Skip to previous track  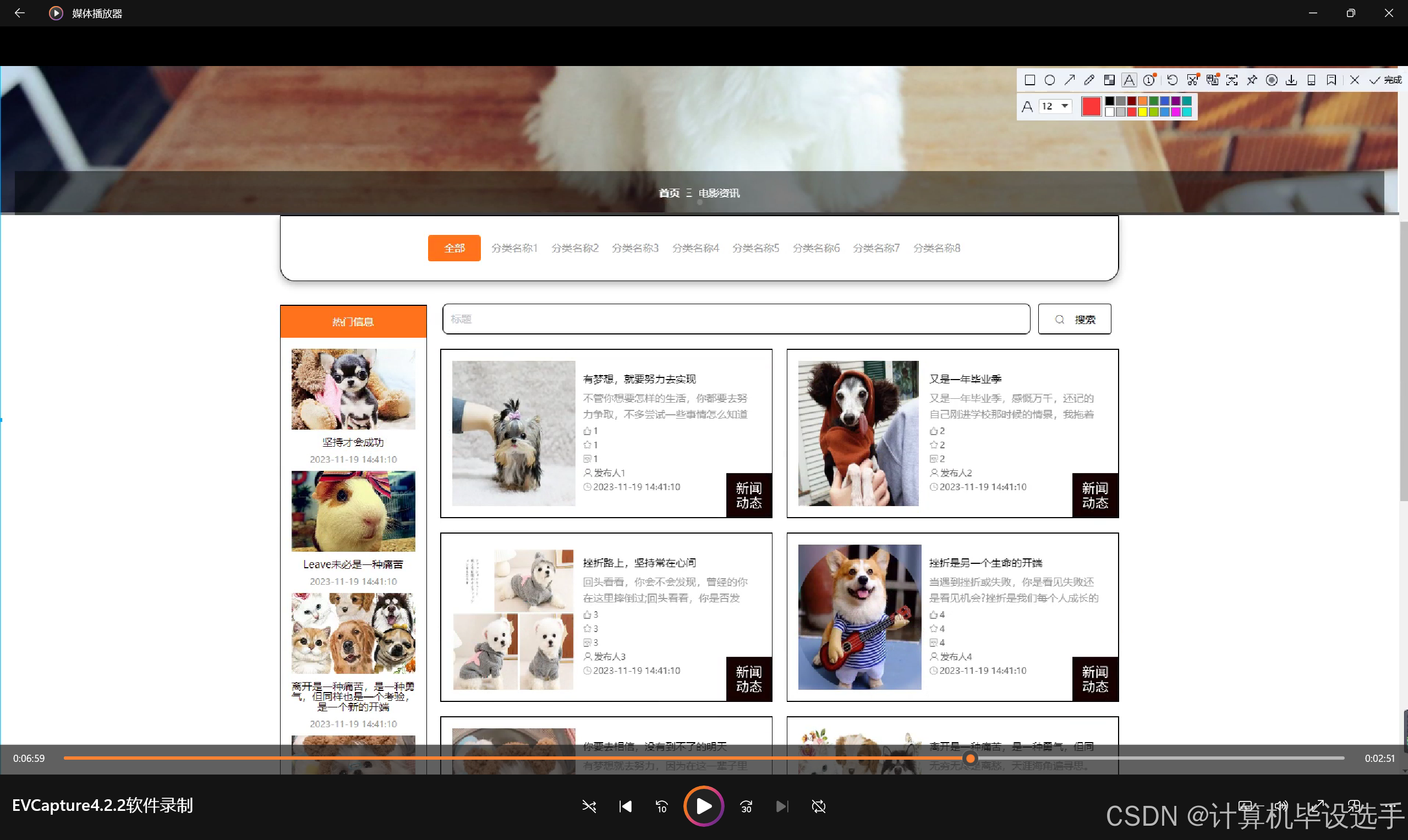(626, 806)
